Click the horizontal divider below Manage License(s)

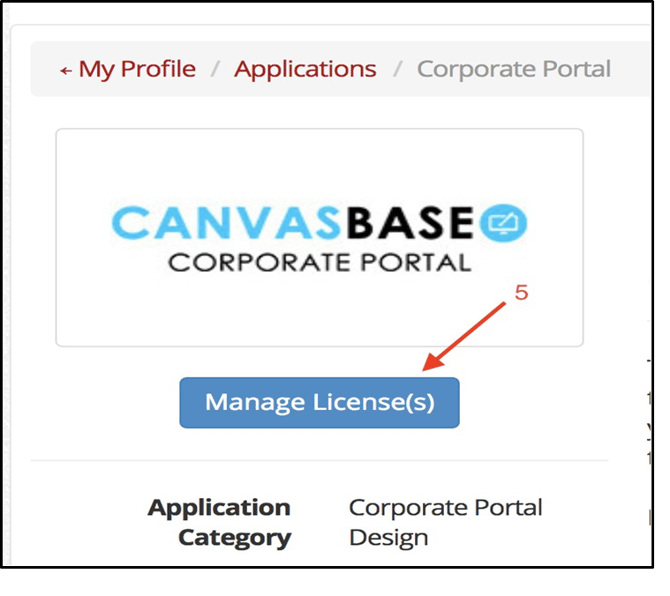[320, 461]
